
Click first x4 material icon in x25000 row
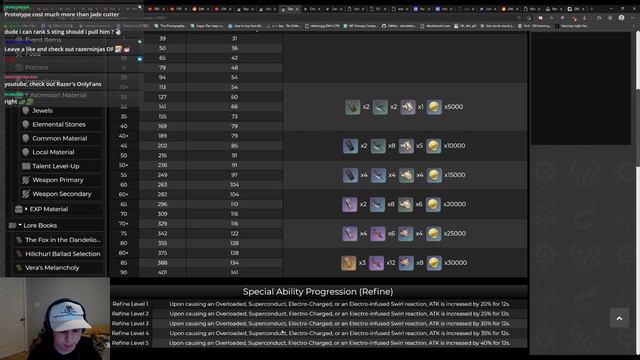coord(350,233)
